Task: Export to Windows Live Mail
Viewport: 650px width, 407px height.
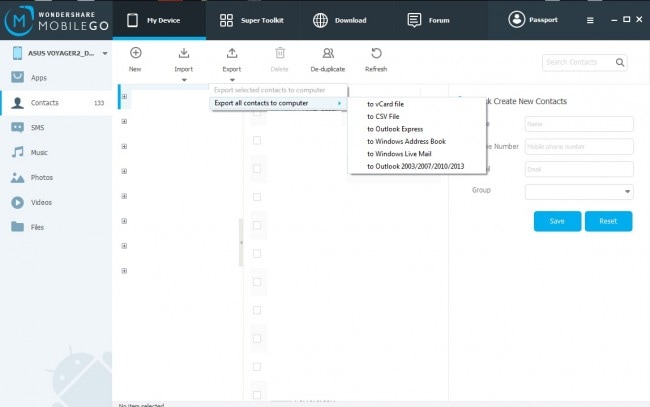Action: (x=417, y=154)
